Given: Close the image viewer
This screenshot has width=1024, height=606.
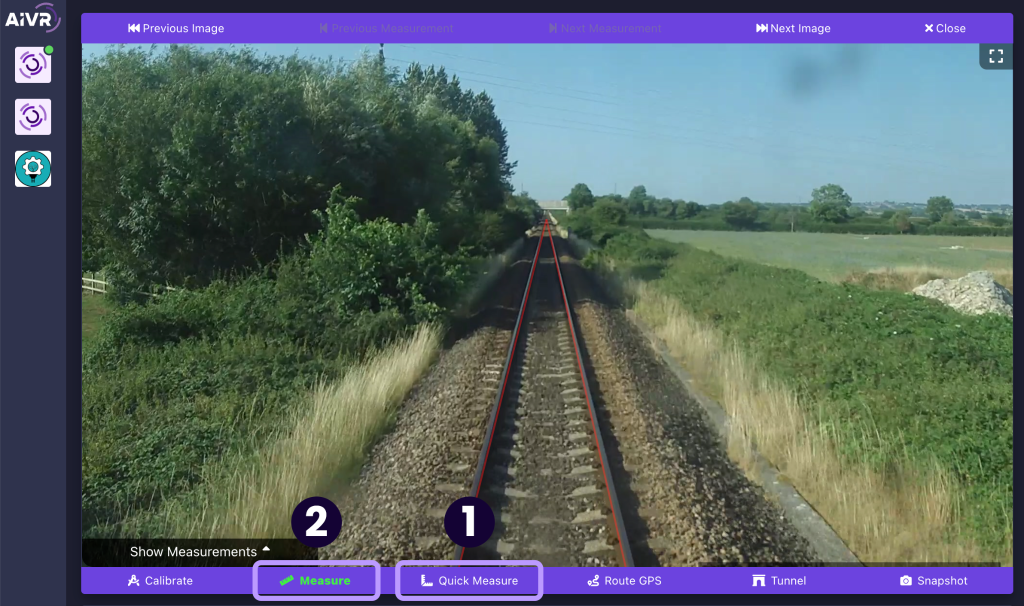Looking at the screenshot, I should tap(944, 28).
